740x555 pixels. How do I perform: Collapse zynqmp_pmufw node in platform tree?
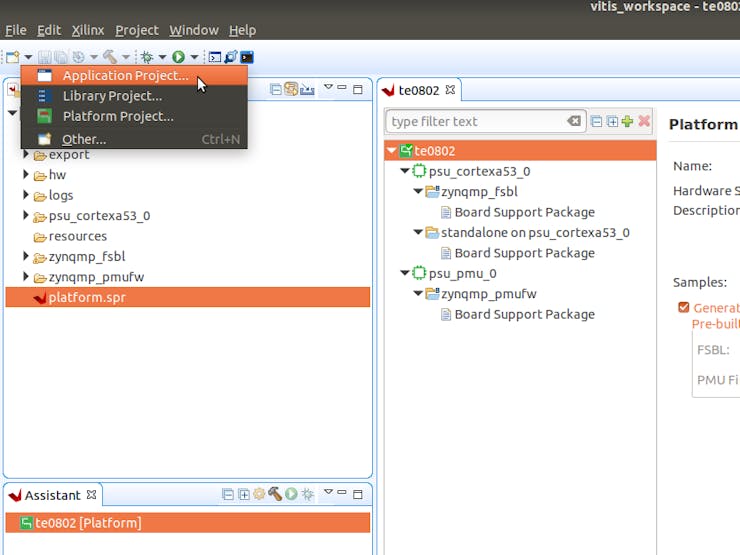pyautogui.click(x=418, y=294)
